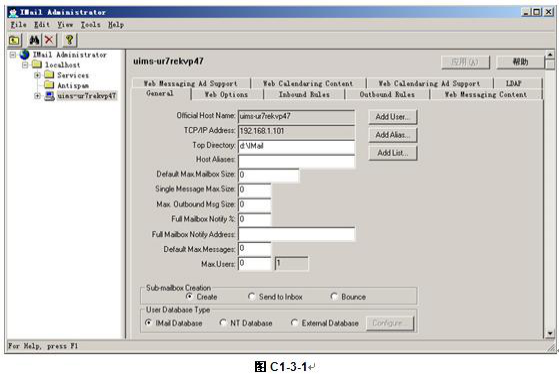
Task: Collapse the localhost tree node
Action: (x=25, y=65)
